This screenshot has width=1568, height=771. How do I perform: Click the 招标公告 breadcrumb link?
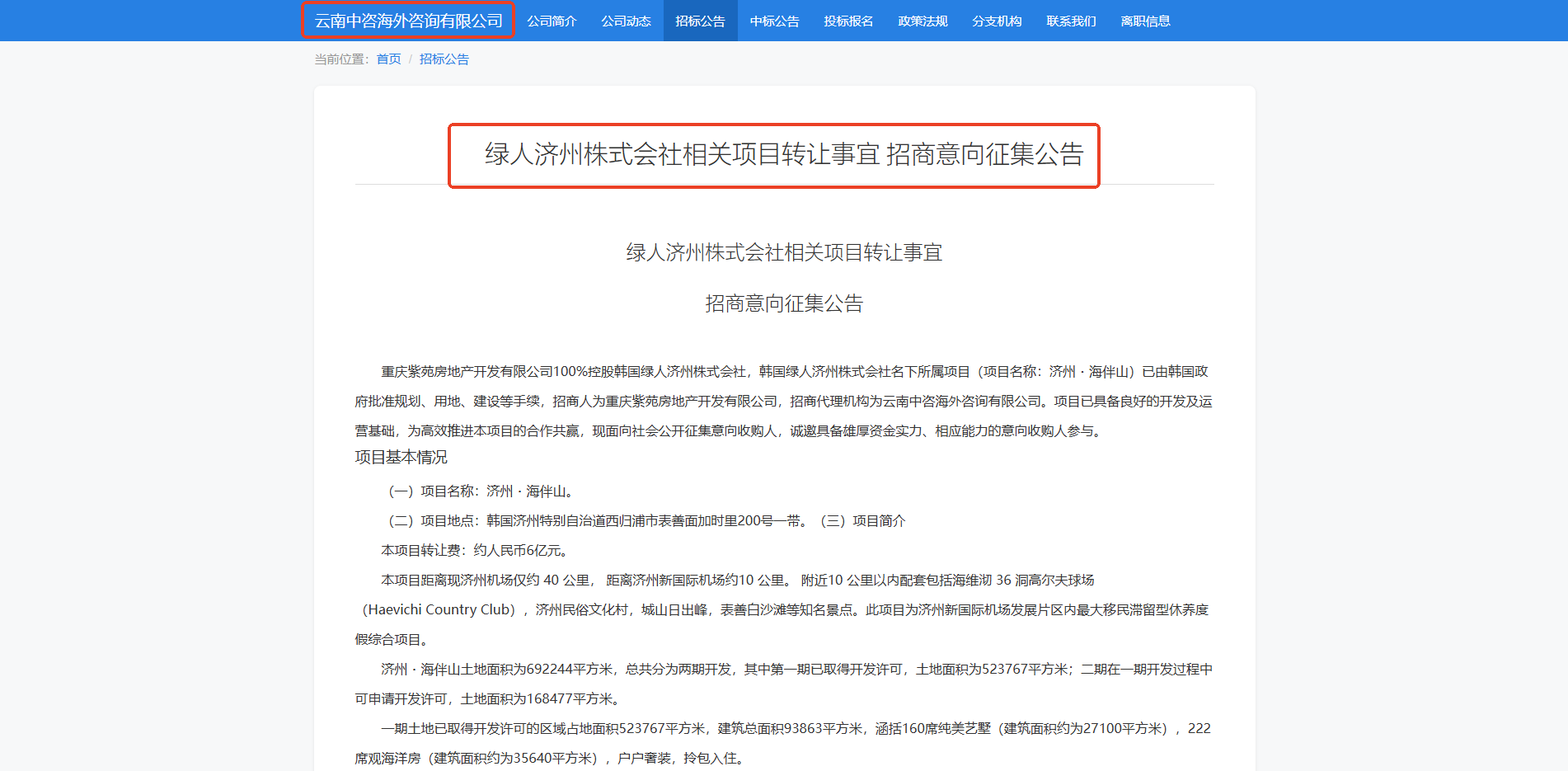pos(444,59)
